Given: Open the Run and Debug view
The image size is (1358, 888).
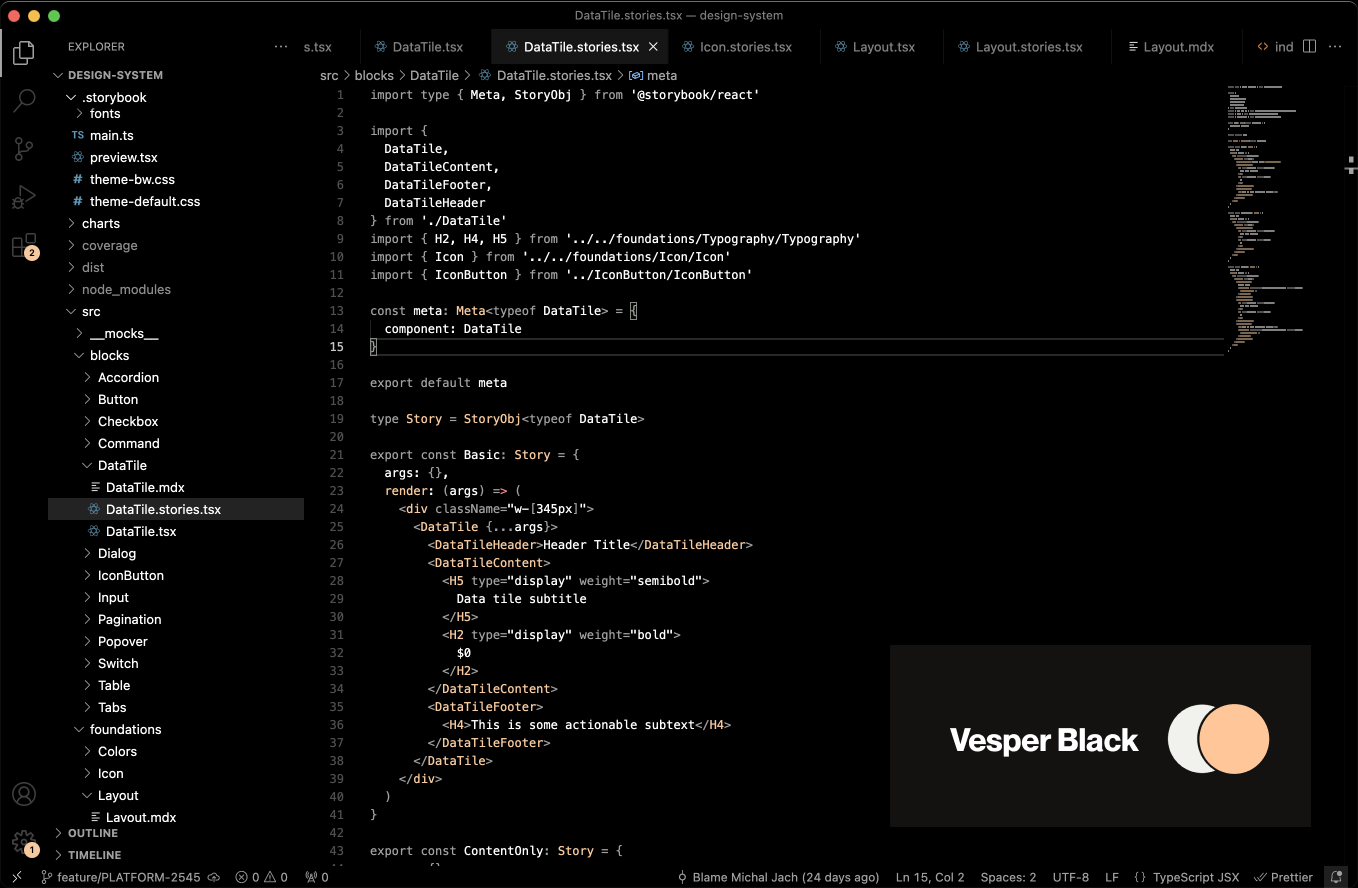Looking at the screenshot, I should pyautogui.click(x=24, y=197).
